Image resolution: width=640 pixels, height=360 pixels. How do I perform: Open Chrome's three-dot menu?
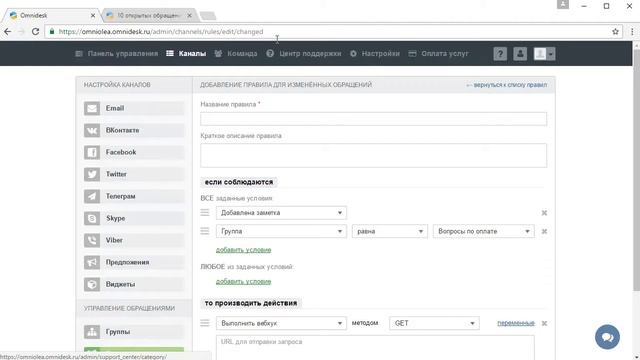(632, 31)
